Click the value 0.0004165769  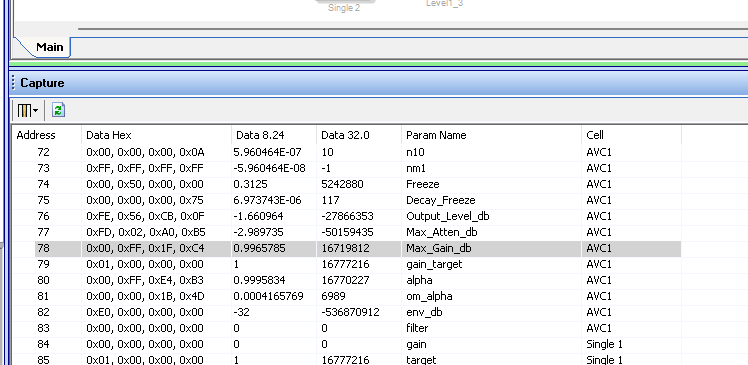pyautogui.click(x=268, y=296)
